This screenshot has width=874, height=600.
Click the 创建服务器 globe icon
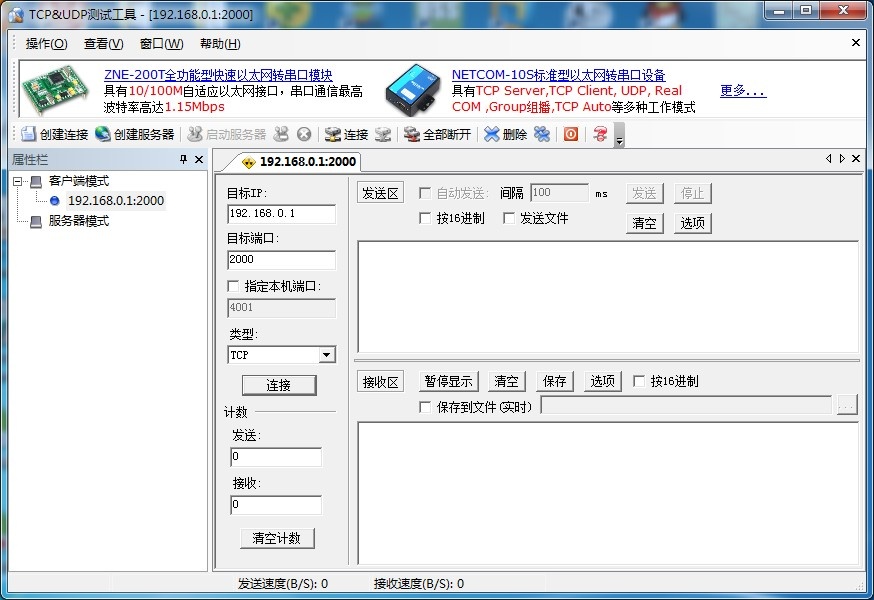click(103, 134)
